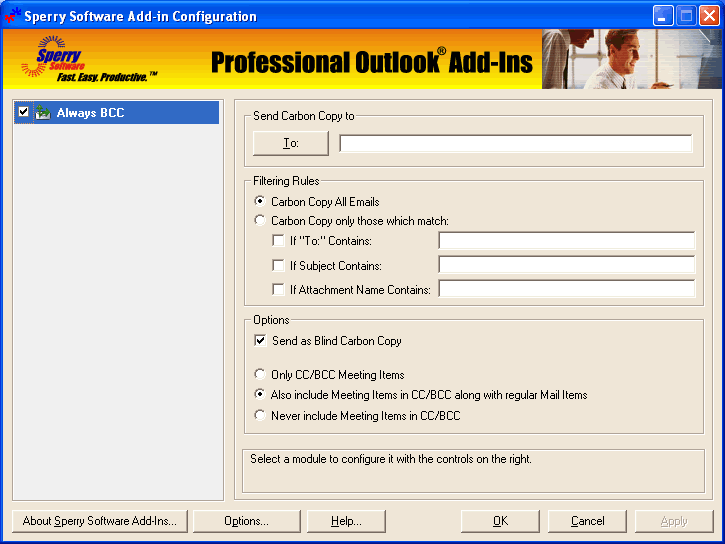The image size is (725, 544).
Task: Confirm settings with OK
Action: pos(500,521)
